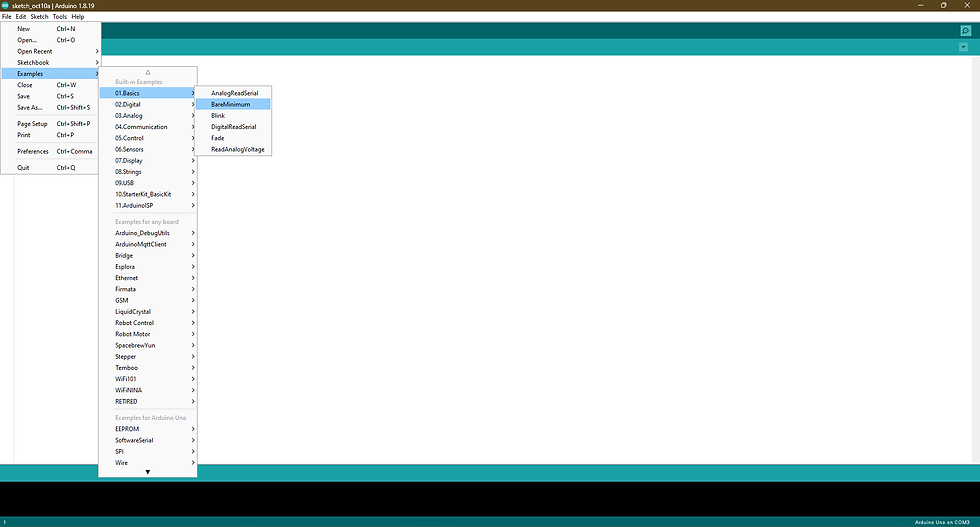Open the Robot Motor examples submenu
Image resolution: width=980 pixels, height=527 pixels.
[x=148, y=334]
